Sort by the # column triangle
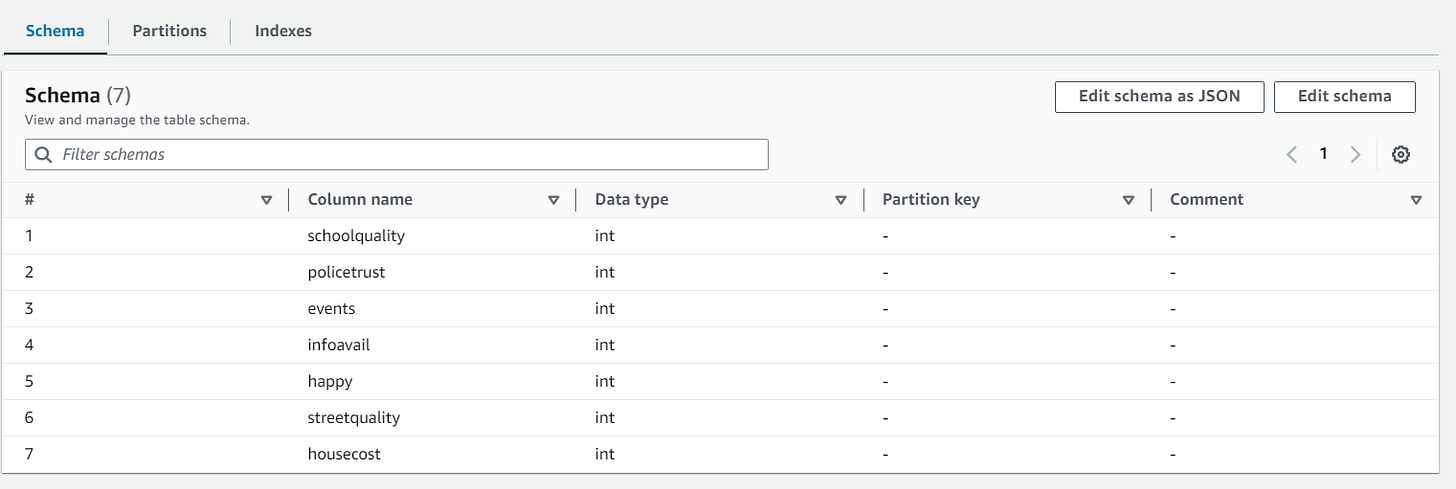1456x489 pixels. click(x=266, y=200)
